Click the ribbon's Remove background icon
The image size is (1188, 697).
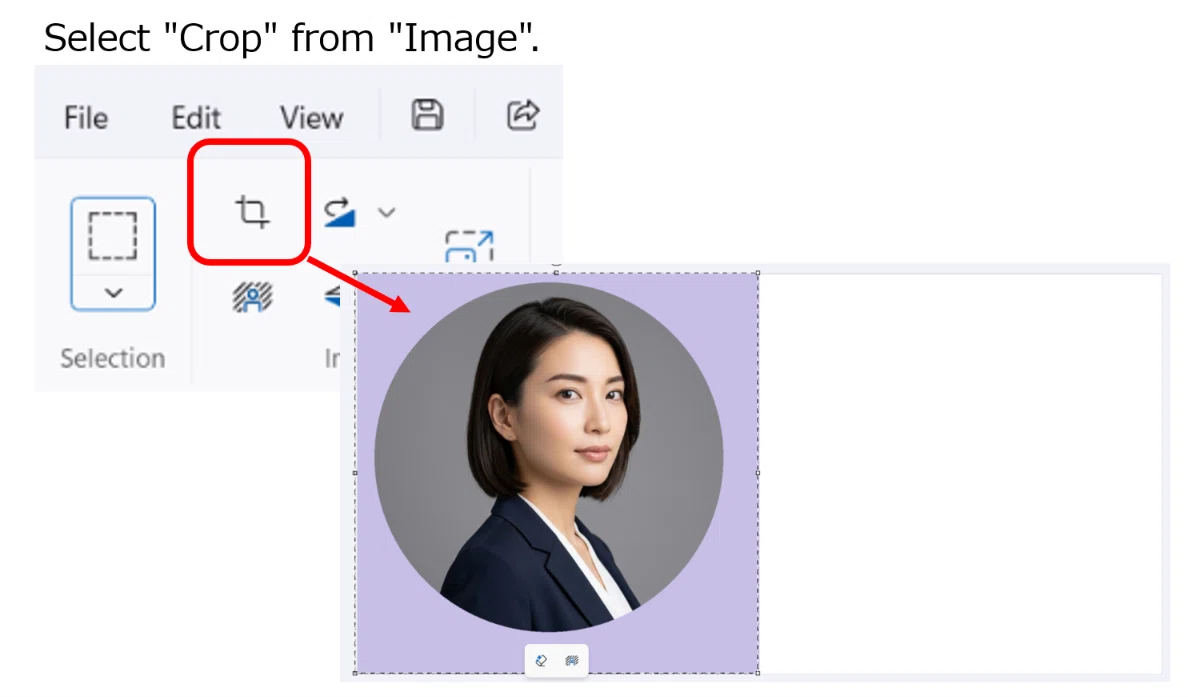pyautogui.click(x=252, y=297)
